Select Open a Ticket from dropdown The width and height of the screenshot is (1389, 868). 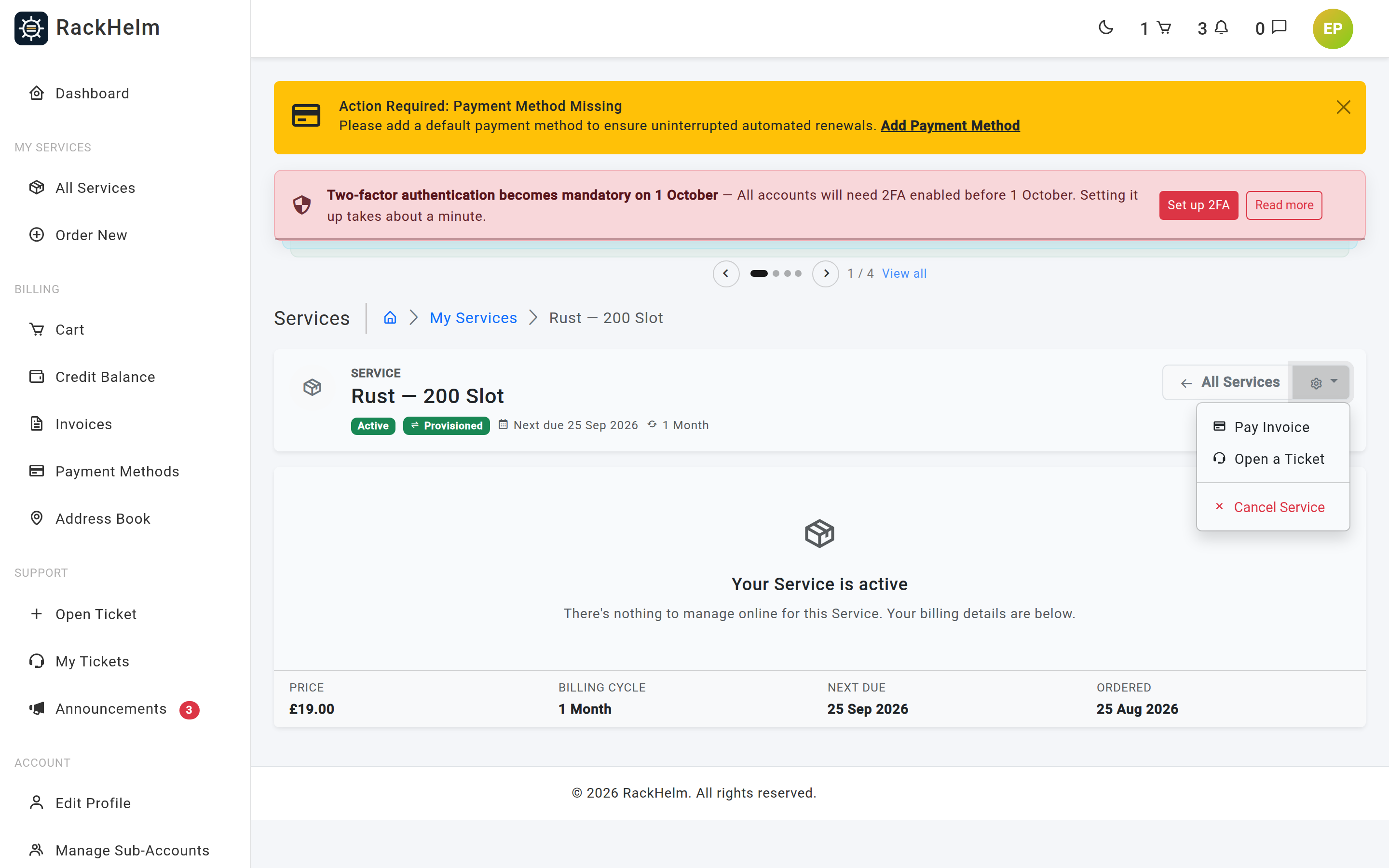coord(1272,459)
